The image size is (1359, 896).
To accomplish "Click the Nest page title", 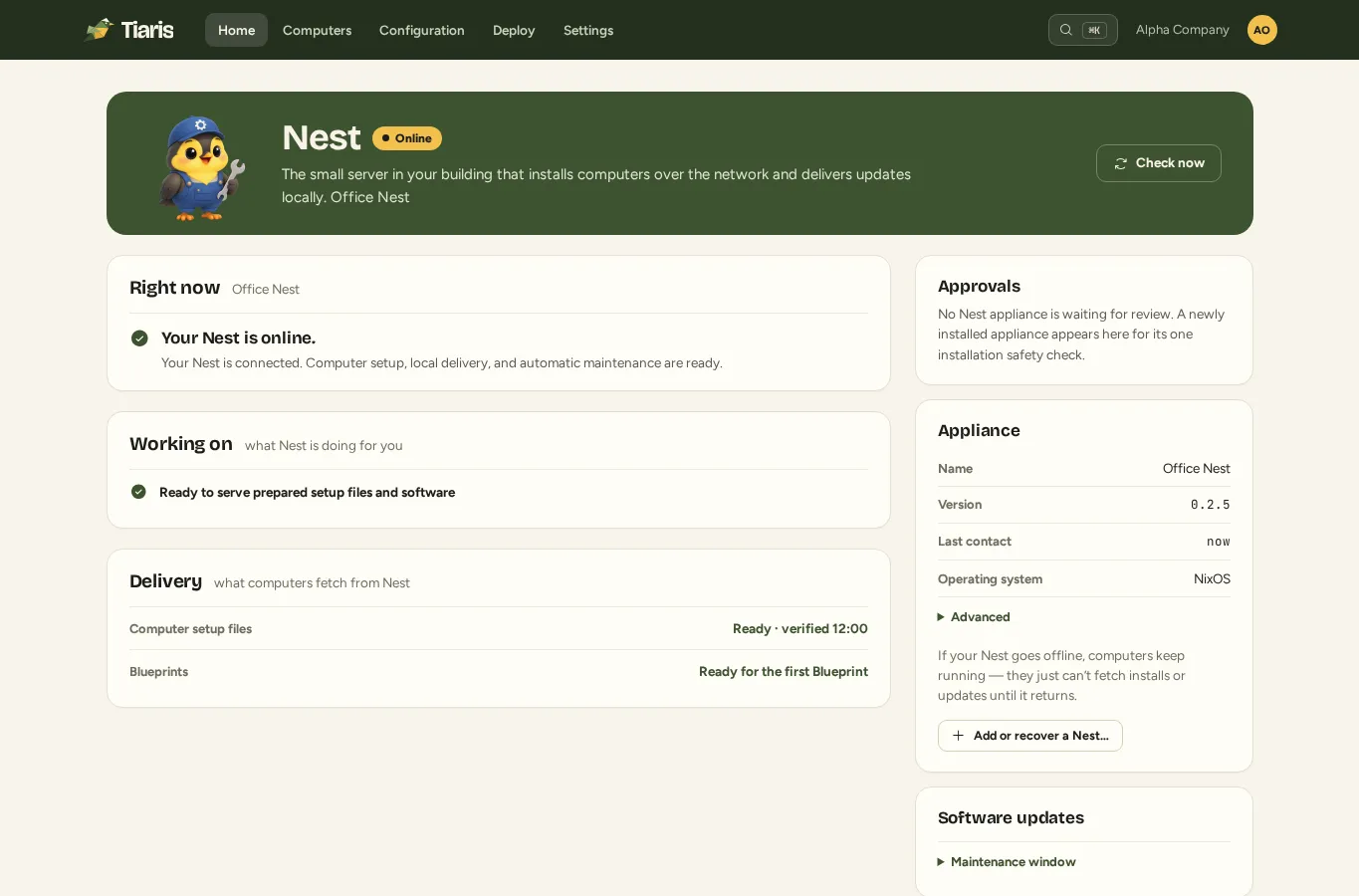I will pyautogui.click(x=321, y=137).
